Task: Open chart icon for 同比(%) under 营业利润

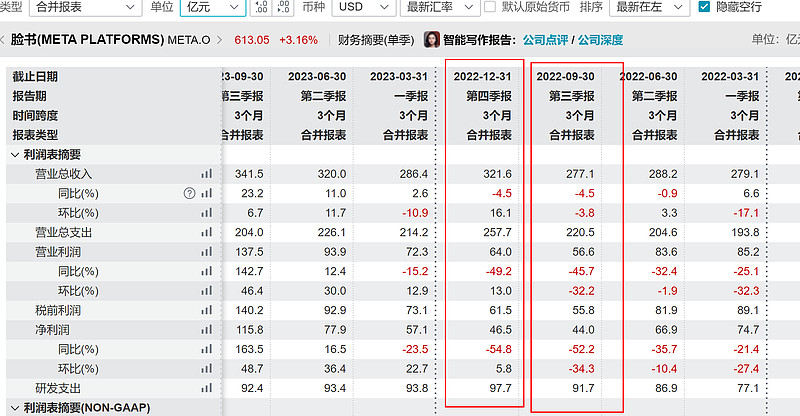Action: [206, 271]
